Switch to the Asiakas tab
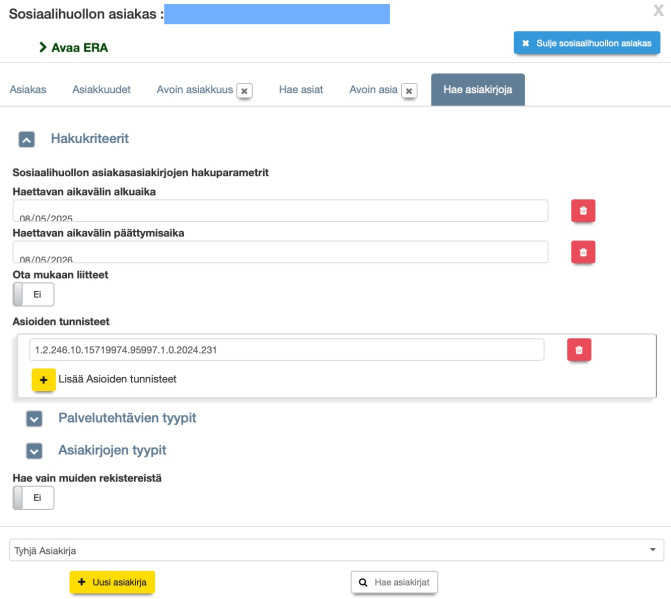This screenshot has height=599, width=671. 28,89
